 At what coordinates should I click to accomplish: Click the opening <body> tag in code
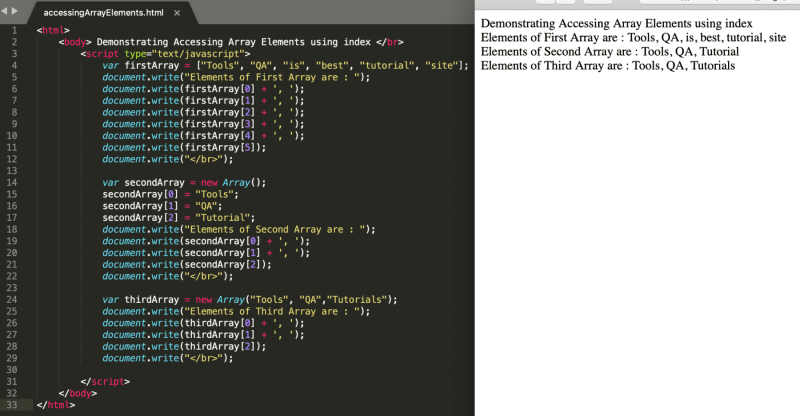[74, 42]
